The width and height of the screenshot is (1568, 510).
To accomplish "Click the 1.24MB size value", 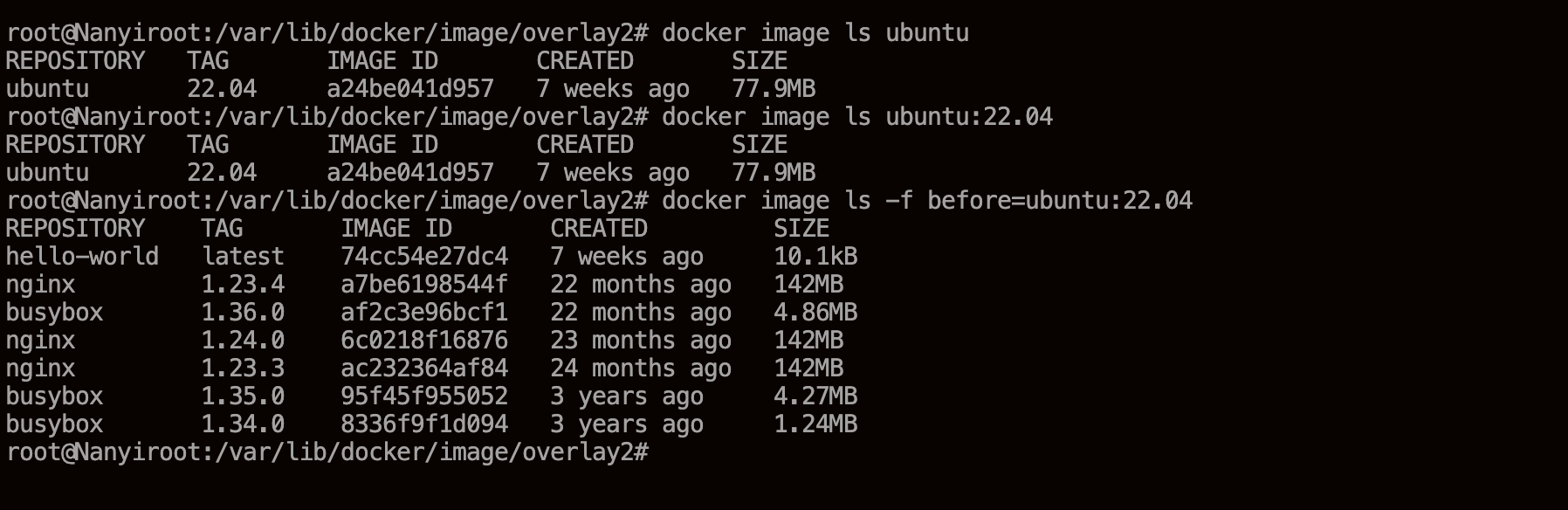I will pos(815,424).
